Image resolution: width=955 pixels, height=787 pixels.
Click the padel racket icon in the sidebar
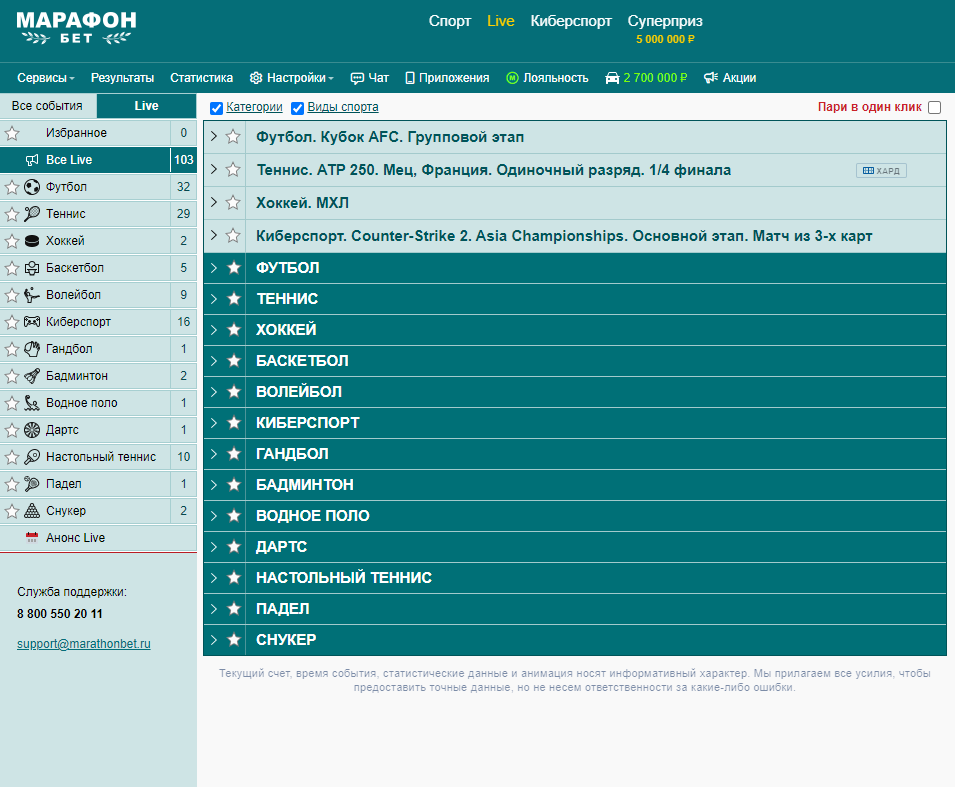(32, 484)
